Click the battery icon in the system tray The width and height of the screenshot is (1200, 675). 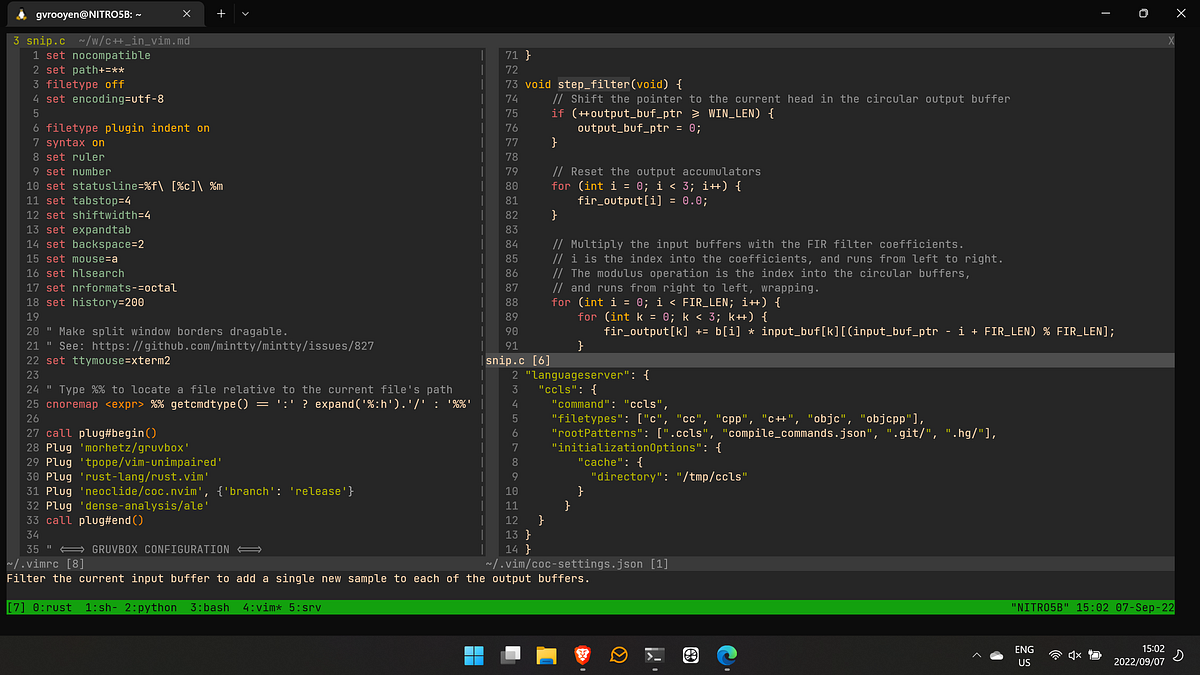[1095, 656]
